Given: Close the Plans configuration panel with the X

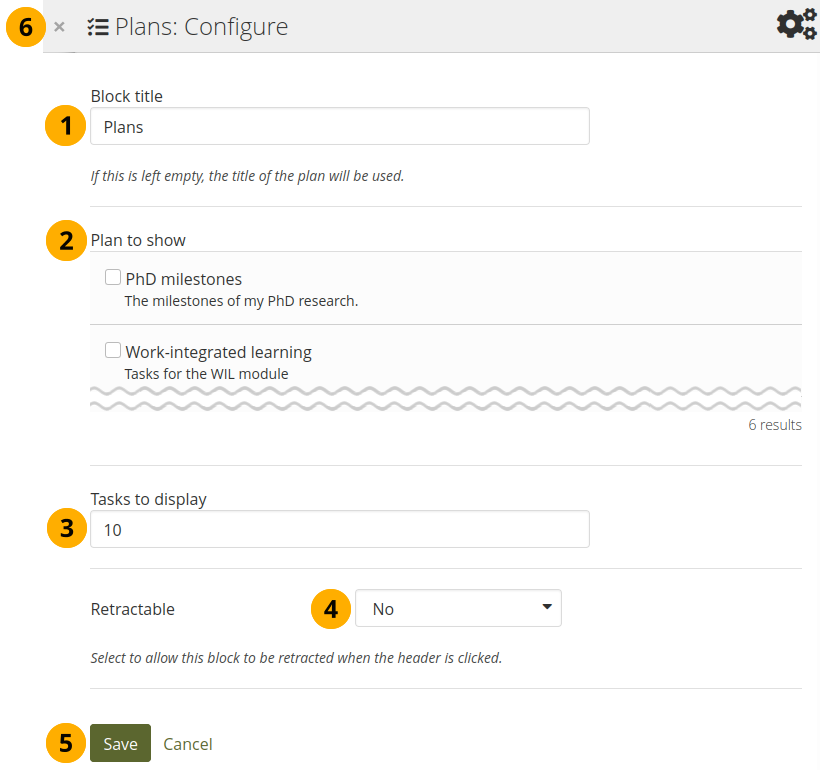Looking at the screenshot, I should pos(60,27).
